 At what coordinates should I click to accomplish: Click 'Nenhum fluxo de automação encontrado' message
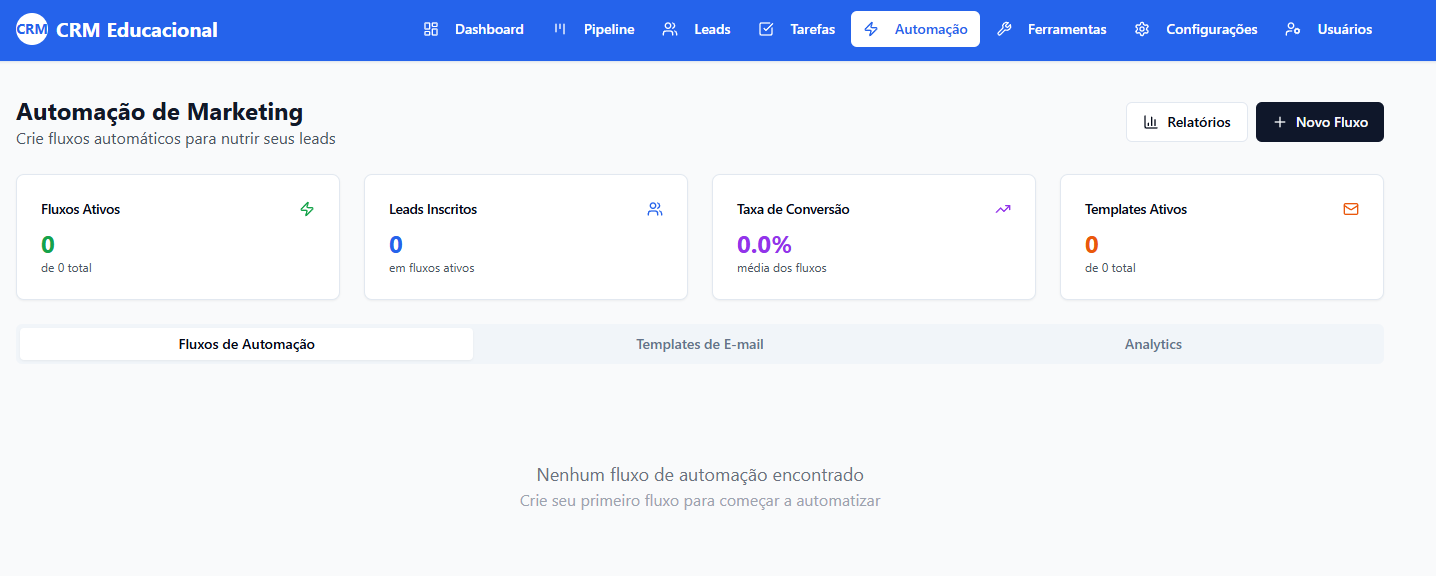click(x=700, y=474)
